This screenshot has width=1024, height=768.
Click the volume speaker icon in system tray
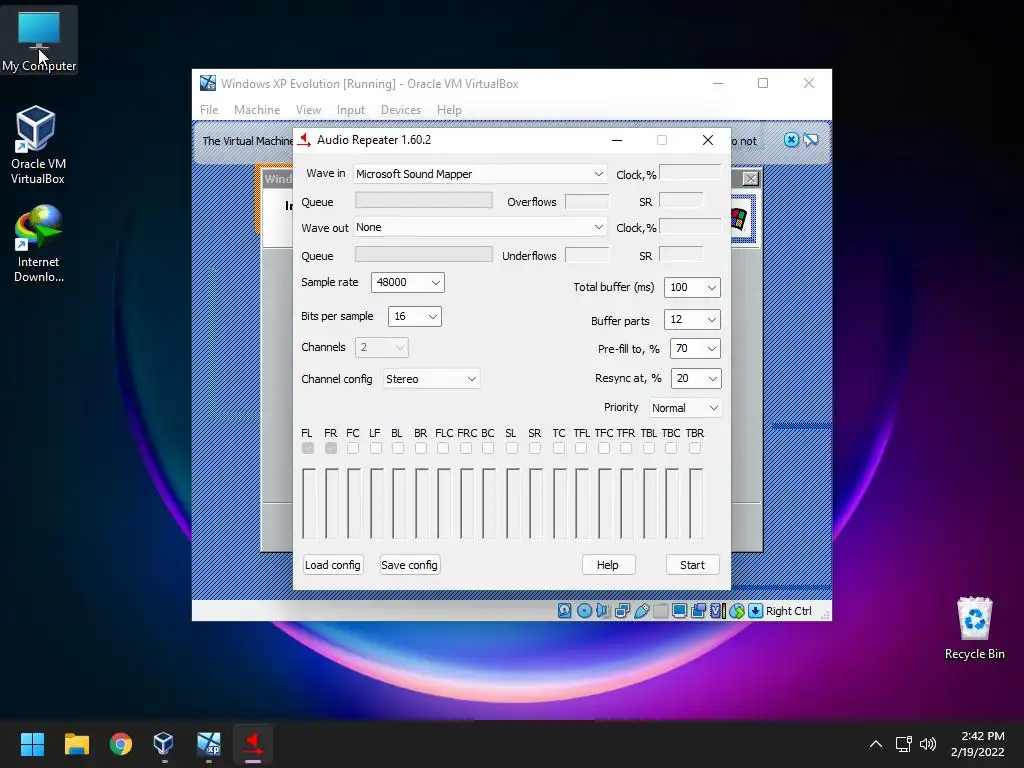coord(928,744)
